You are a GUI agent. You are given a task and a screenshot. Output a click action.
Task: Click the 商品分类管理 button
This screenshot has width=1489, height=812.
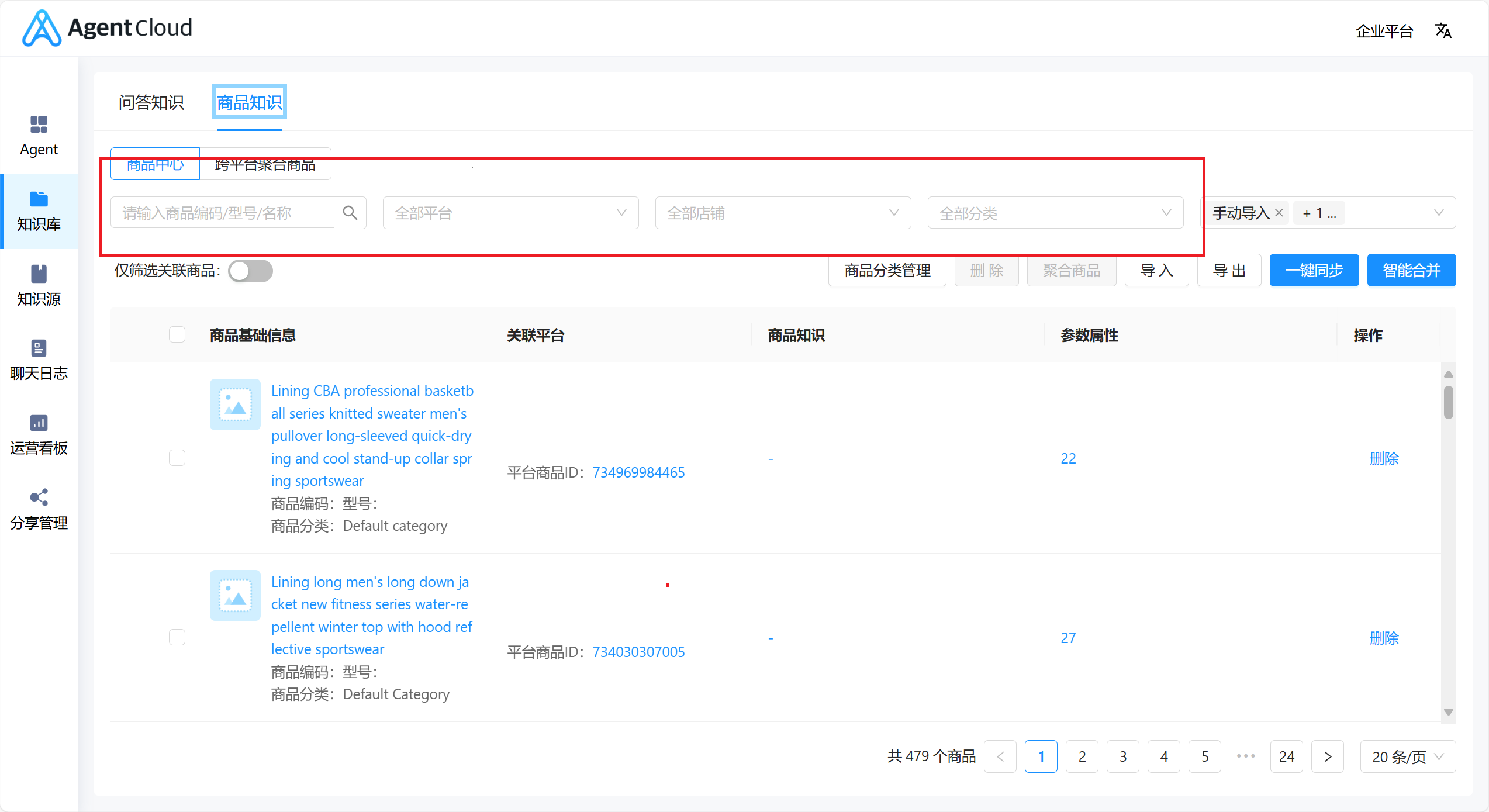pos(887,271)
